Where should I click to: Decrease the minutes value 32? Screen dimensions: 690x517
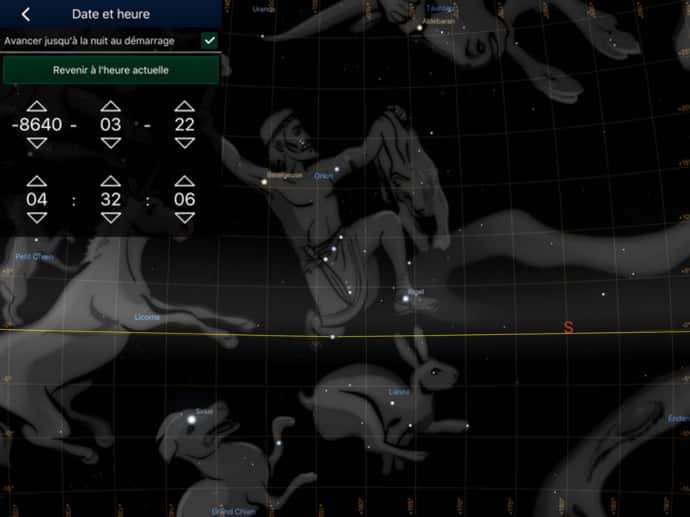pyautogui.click(x=110, y=218)
